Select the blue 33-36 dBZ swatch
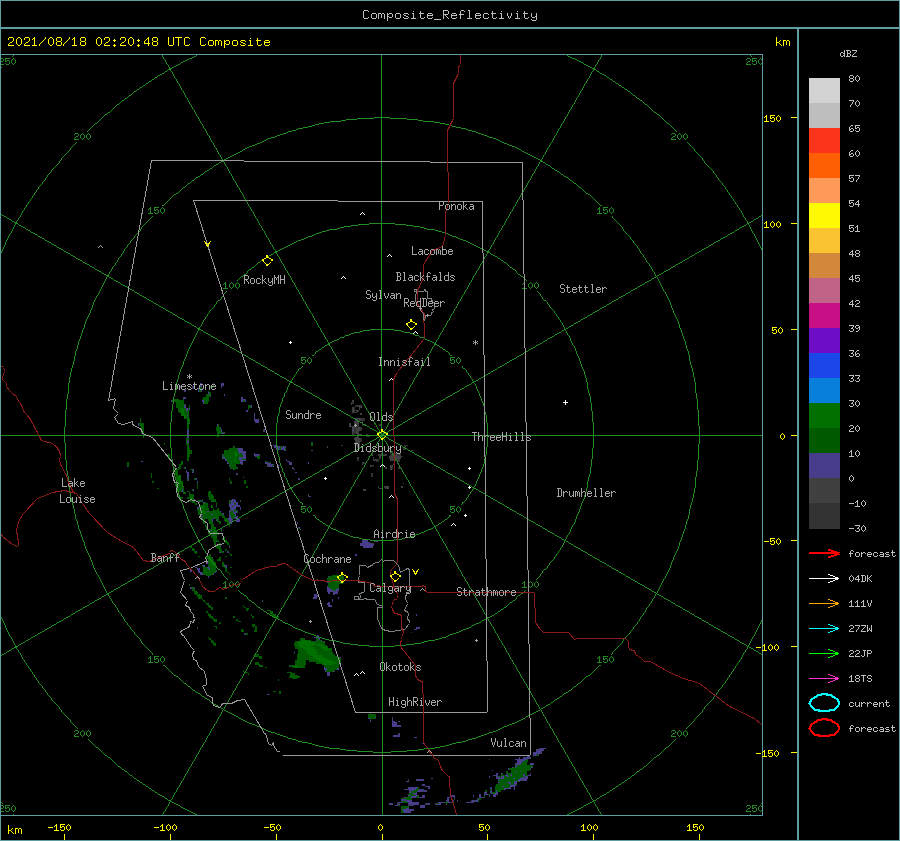900x841 pixels. [x=824, y=366]
